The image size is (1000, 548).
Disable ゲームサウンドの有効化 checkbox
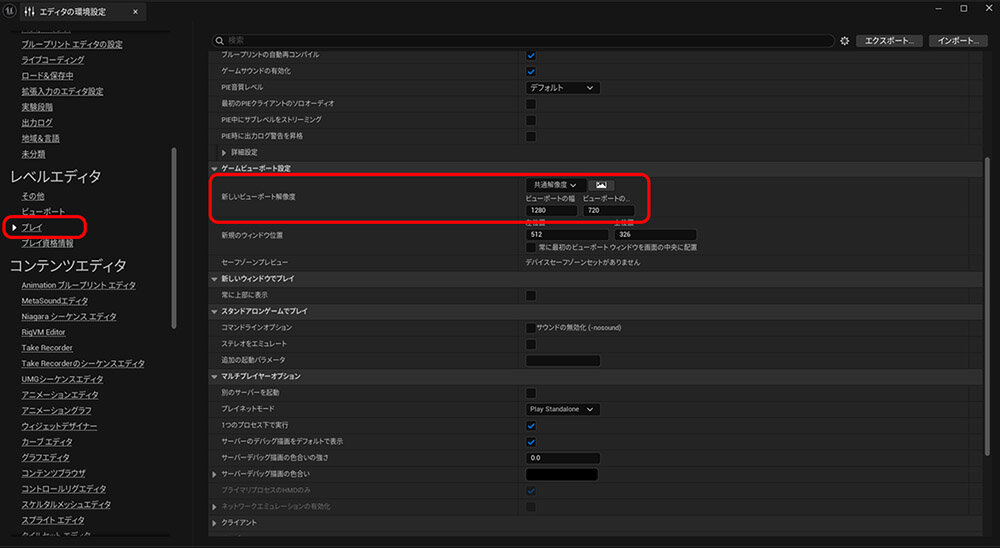coord(531,72)
